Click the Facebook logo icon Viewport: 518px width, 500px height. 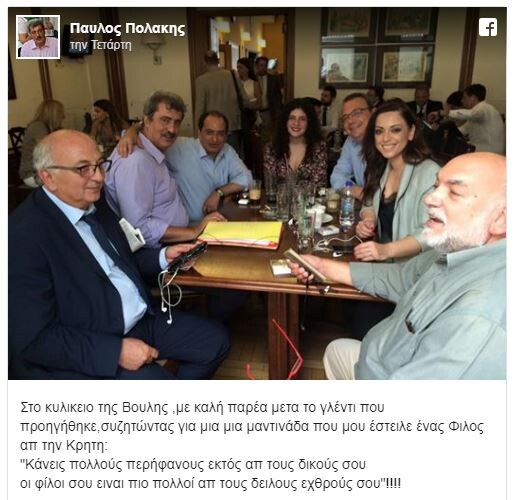click(x=488, y=27)
